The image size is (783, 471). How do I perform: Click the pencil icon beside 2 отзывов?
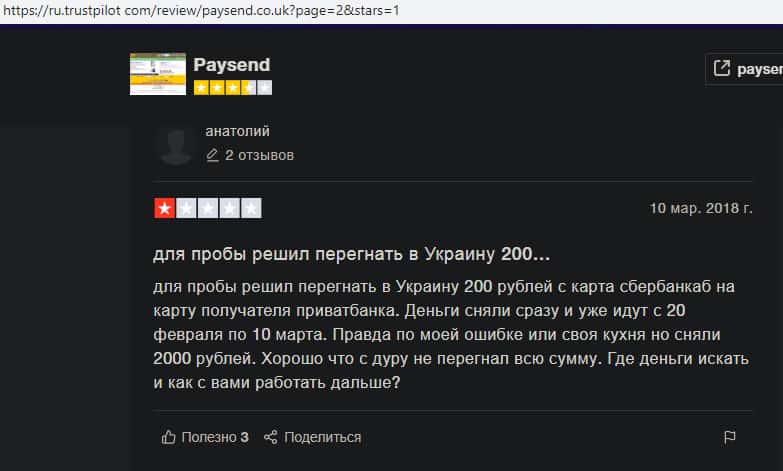tap(212, 155)
